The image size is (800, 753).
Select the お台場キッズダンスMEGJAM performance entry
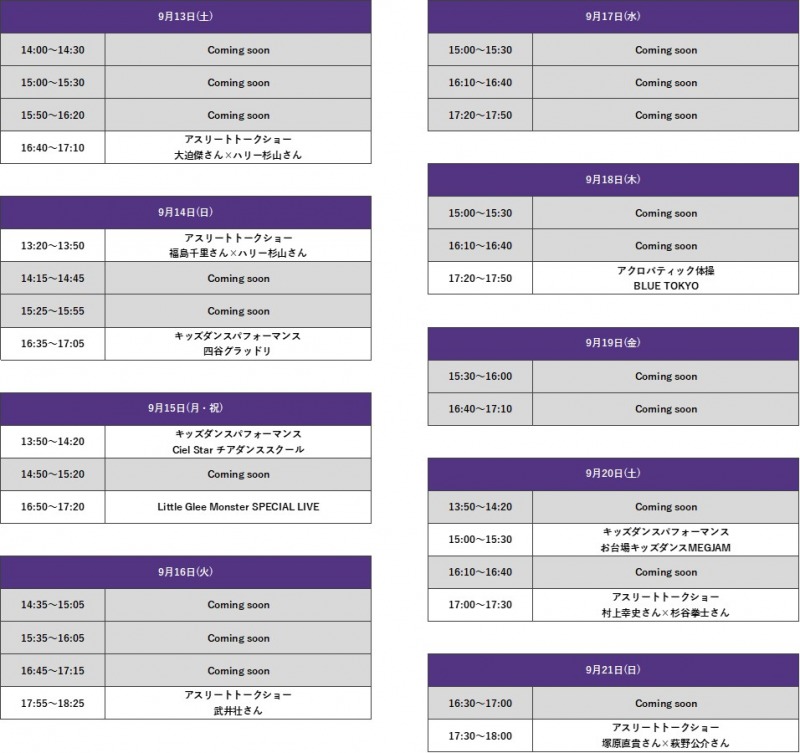666,540
